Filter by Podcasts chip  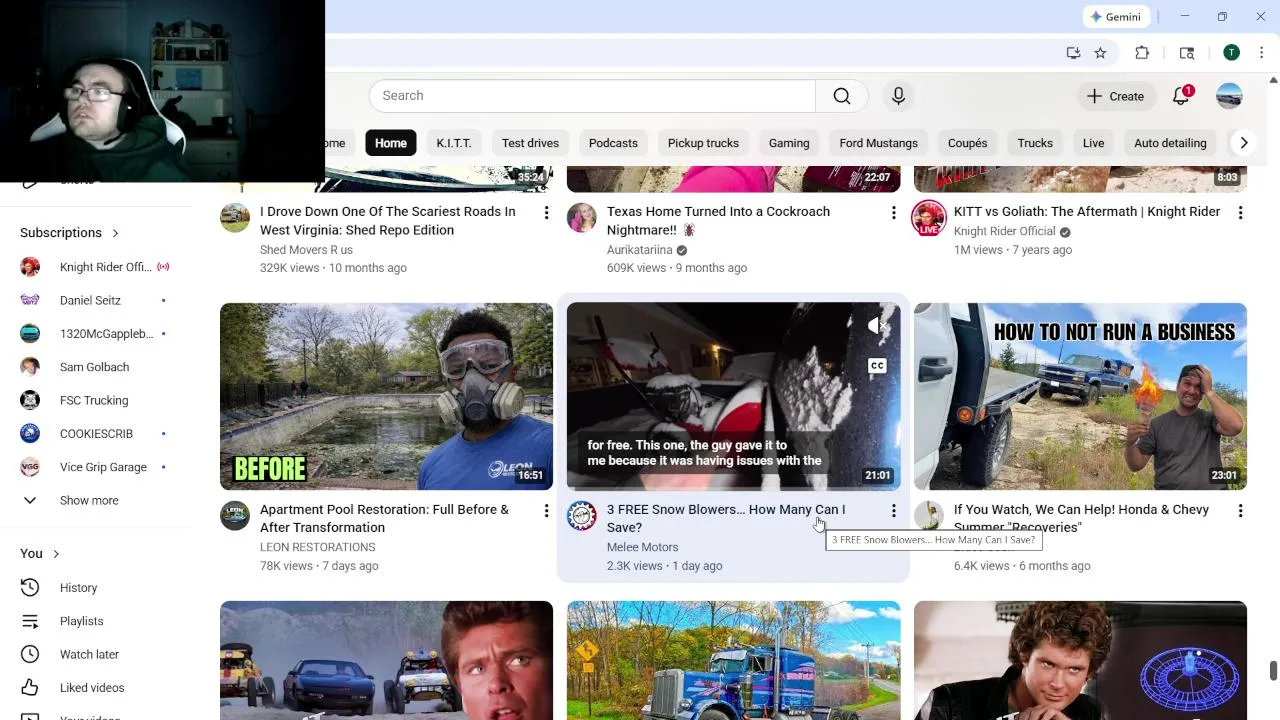pos(613,143)
